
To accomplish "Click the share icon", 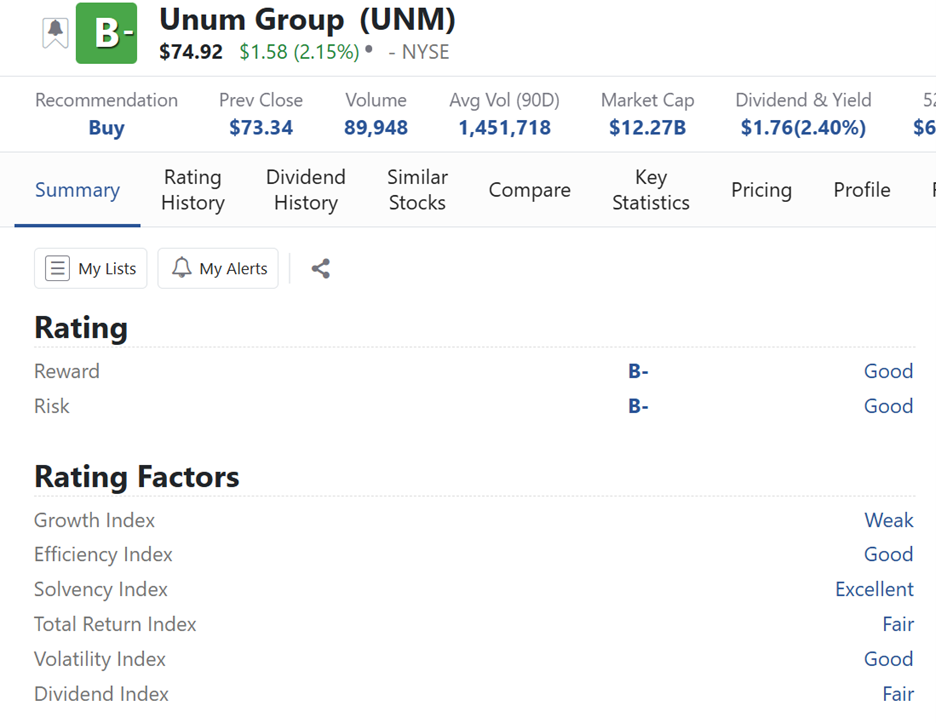I will (320, 268).
